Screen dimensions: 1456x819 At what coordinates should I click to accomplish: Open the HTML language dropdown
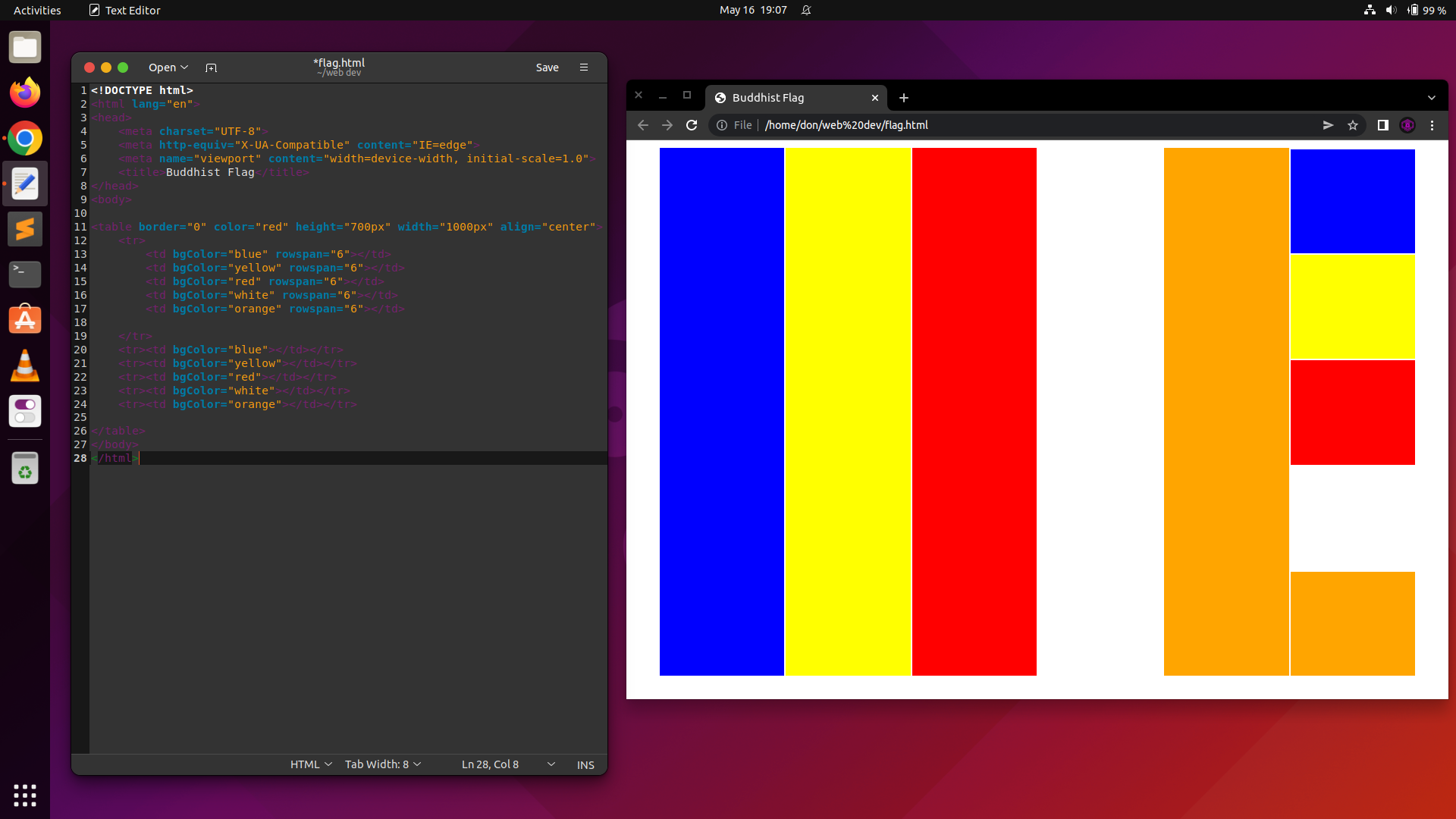309,764
